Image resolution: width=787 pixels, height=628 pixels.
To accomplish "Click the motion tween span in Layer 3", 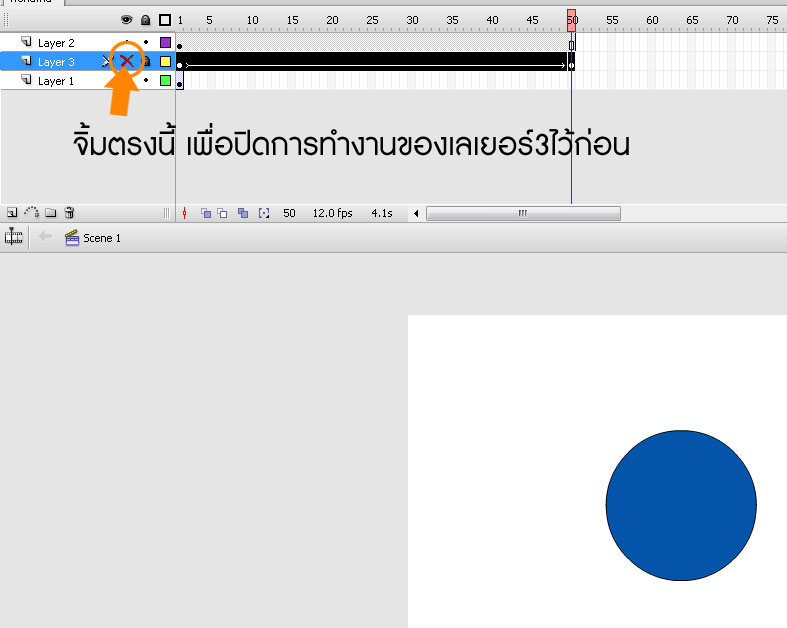I will (375, 61).
